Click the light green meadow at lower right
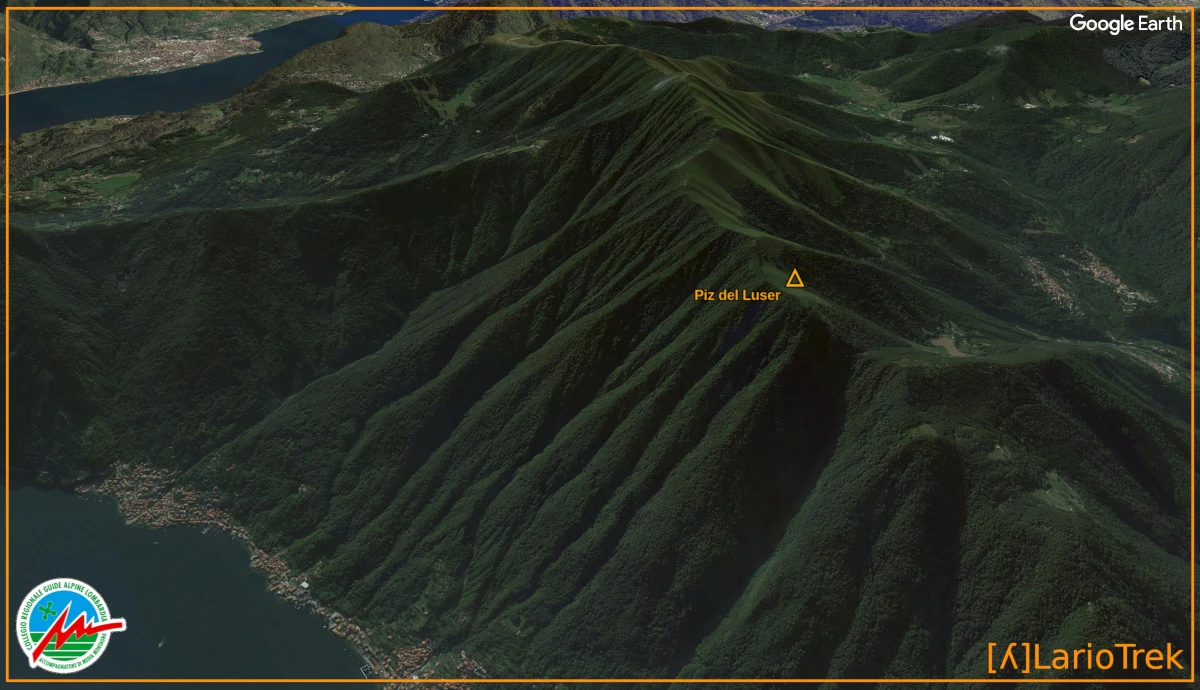The image size is (1200, 690). pyautogui.click(x=1060, y=492)
